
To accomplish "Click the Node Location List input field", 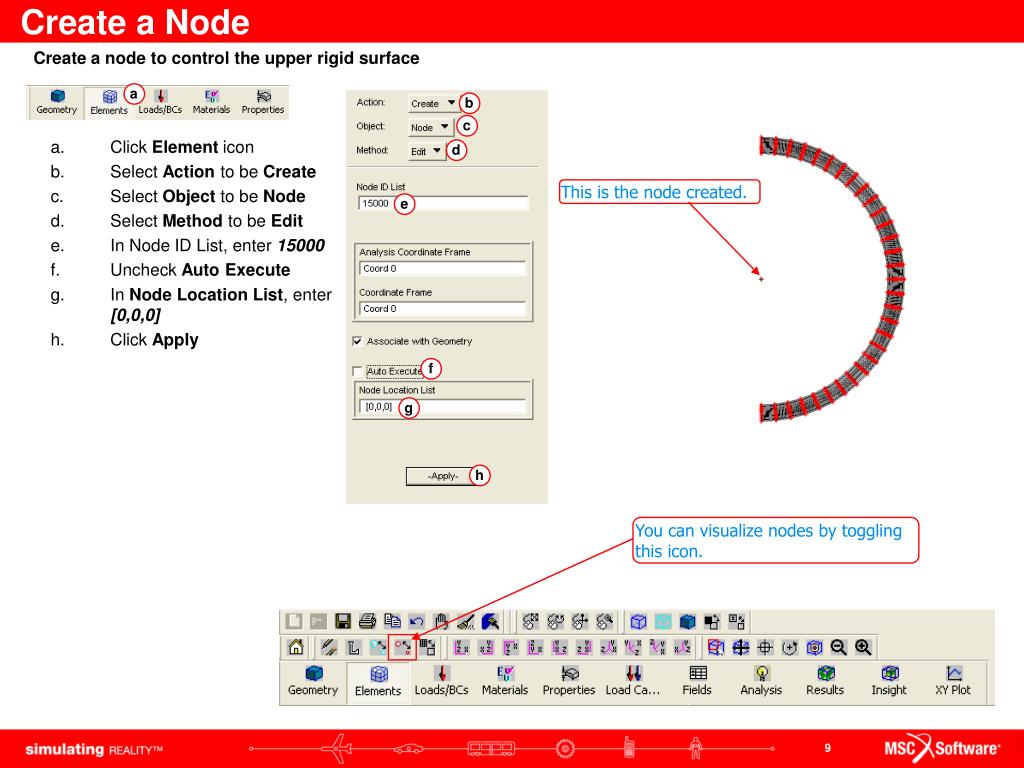I will coord(443,407).
